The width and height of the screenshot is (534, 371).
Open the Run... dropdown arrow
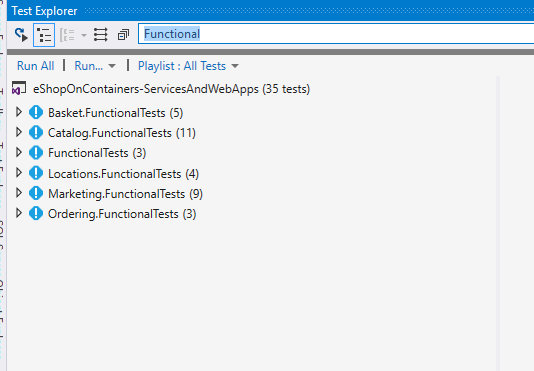(112, 66)
